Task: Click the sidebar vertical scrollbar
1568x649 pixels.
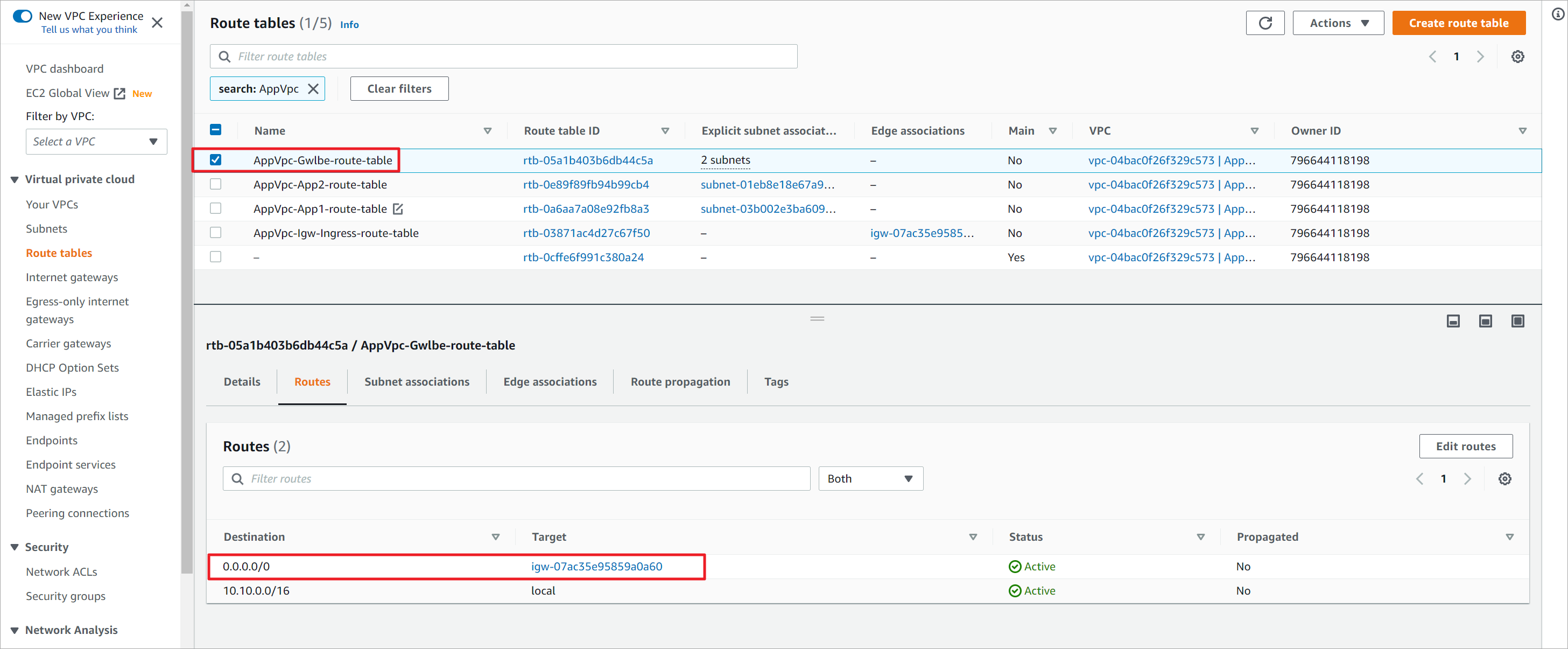Action: click(186, 292)
